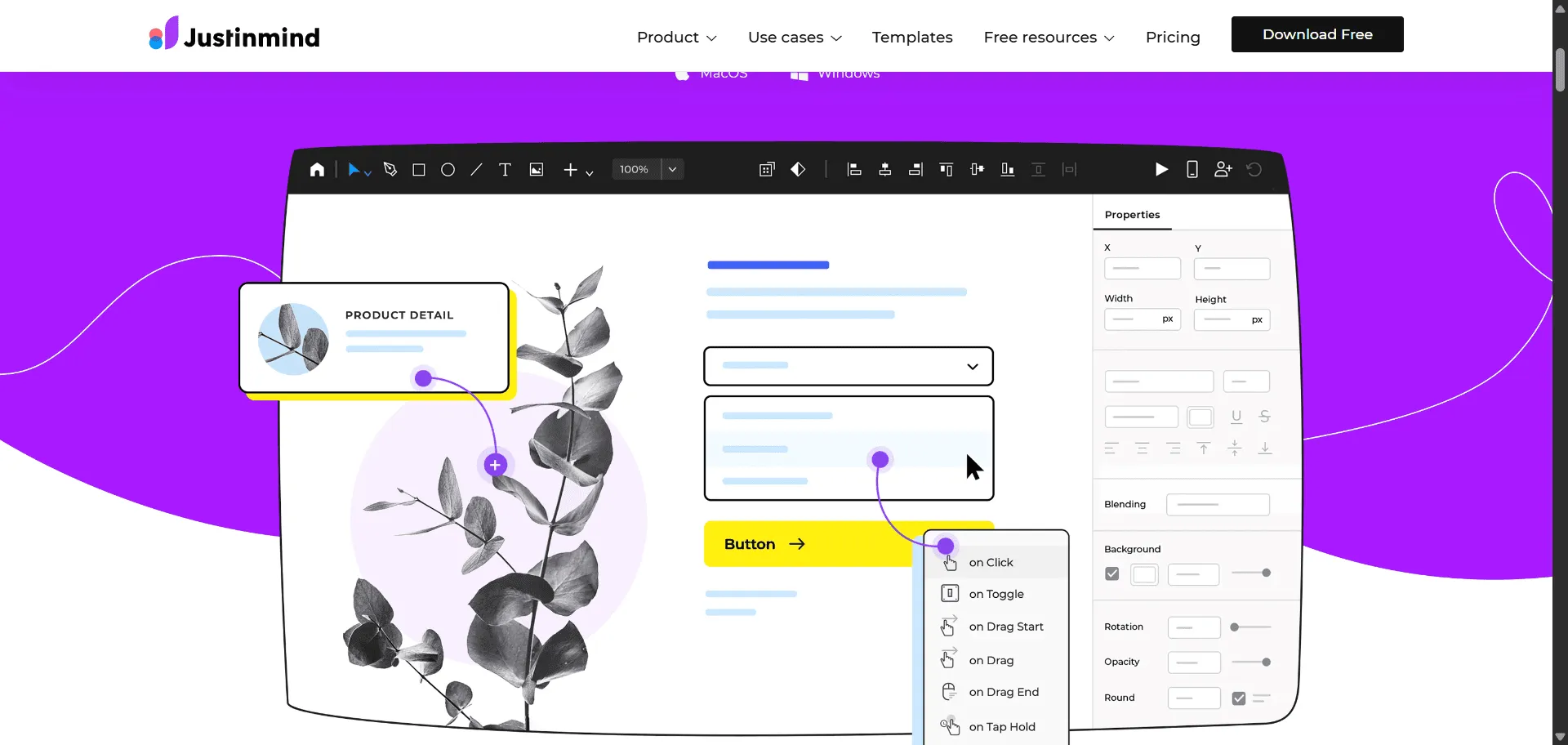Open the mobile device preview icon
This screenshot has width=1568, height=745.
coord(1192,169)
